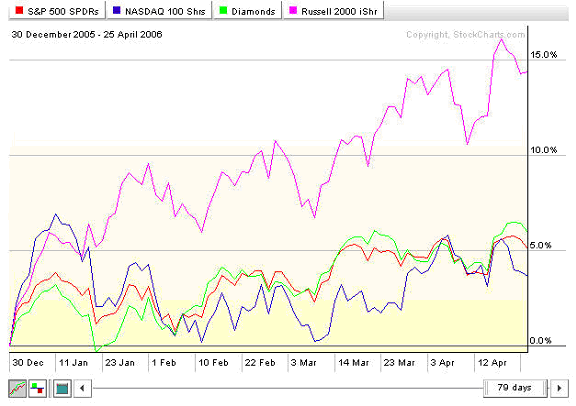Click the 10.0% axis label

pyautogui.click(x=544, y=150)
